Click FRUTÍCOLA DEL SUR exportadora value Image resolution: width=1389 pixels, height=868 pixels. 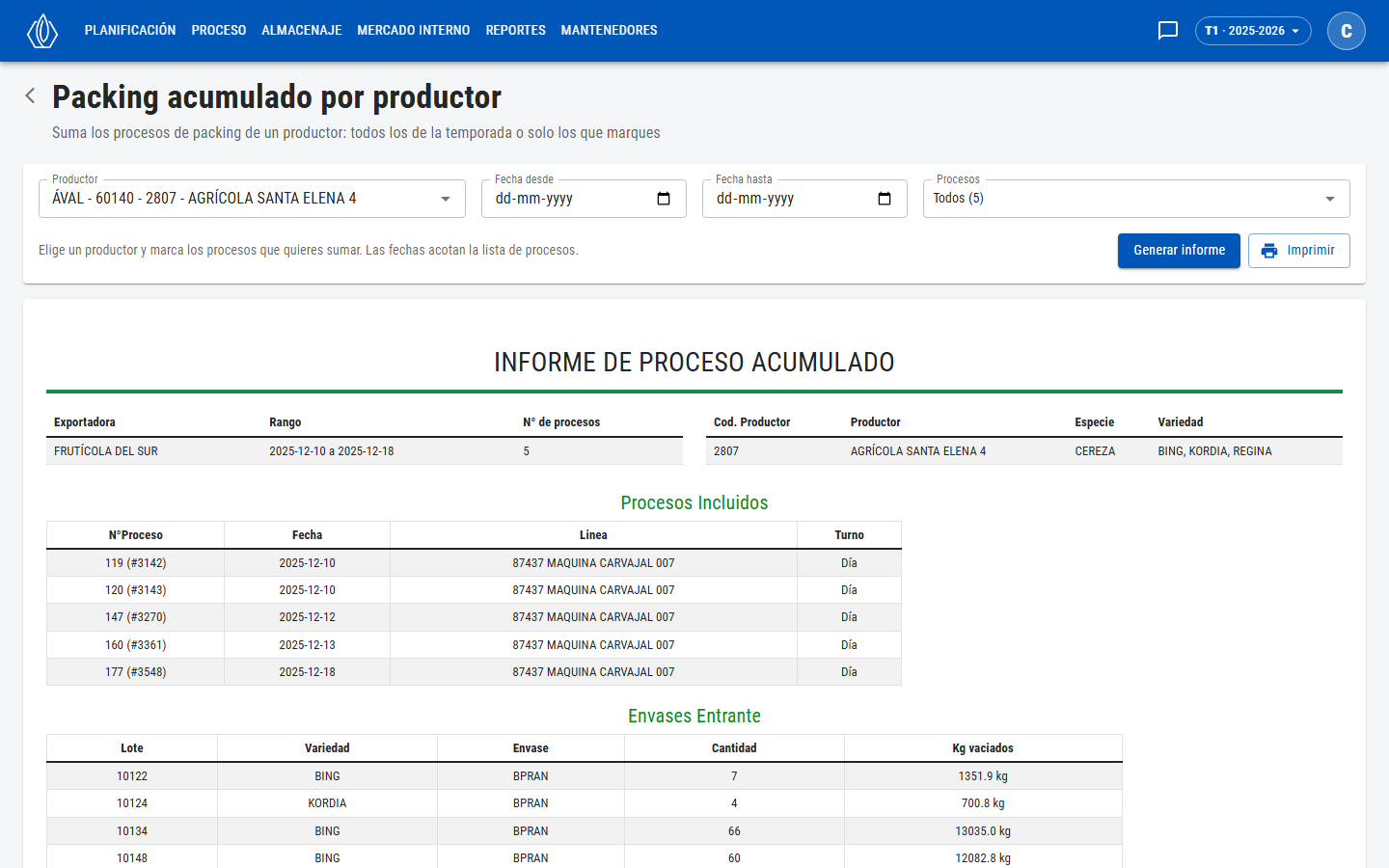[106, 451]
